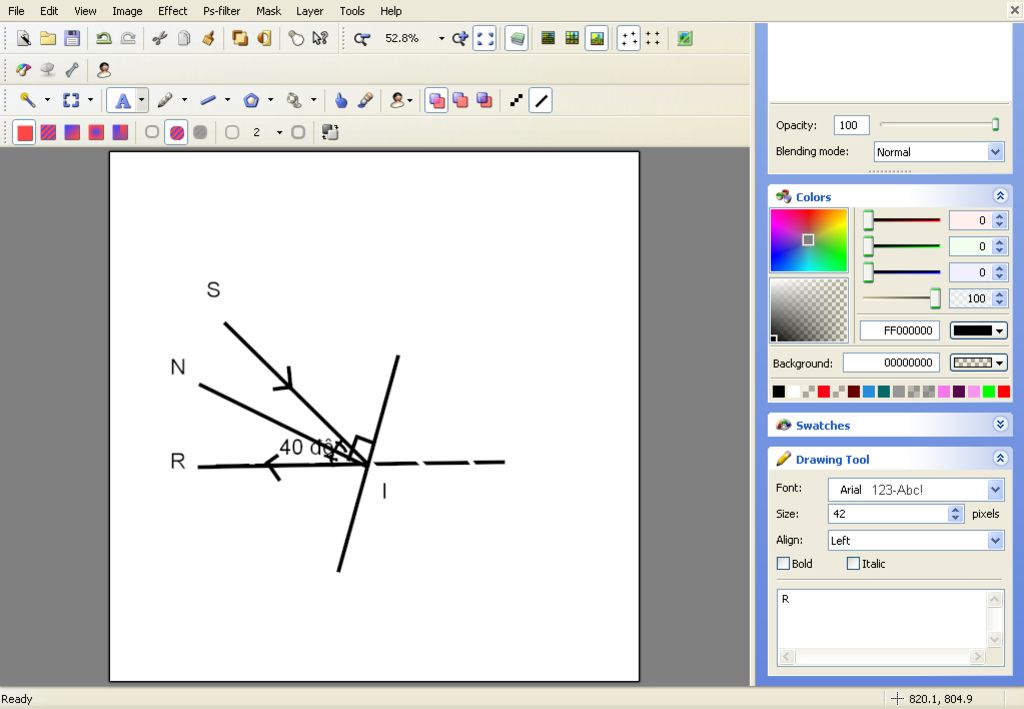Open the File menu
The height and width of the screenshot is (709, 1024).
tap(16, 11)
